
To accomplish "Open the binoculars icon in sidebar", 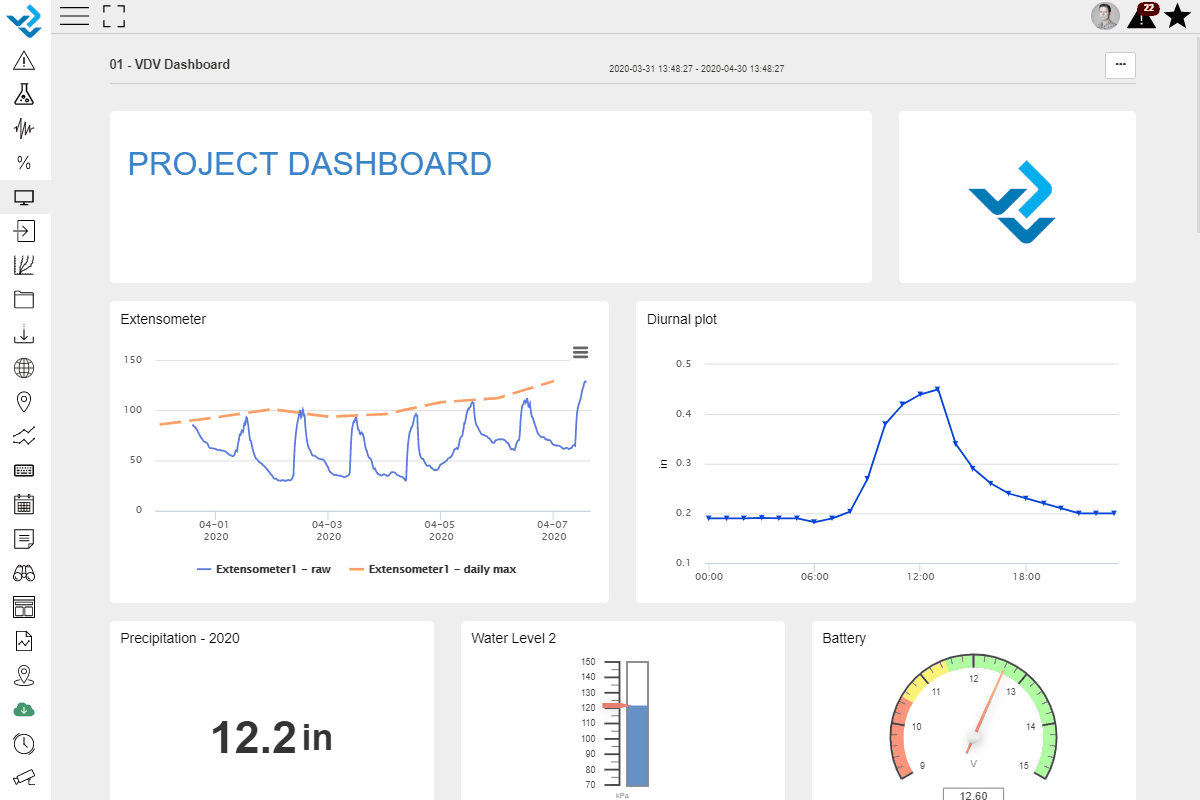I will (x=24, y=573).
